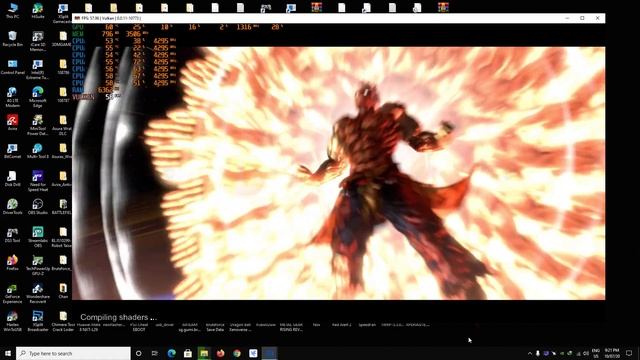
Task: Open Cortana circle on taskbar
Action: tap(138, 353)
